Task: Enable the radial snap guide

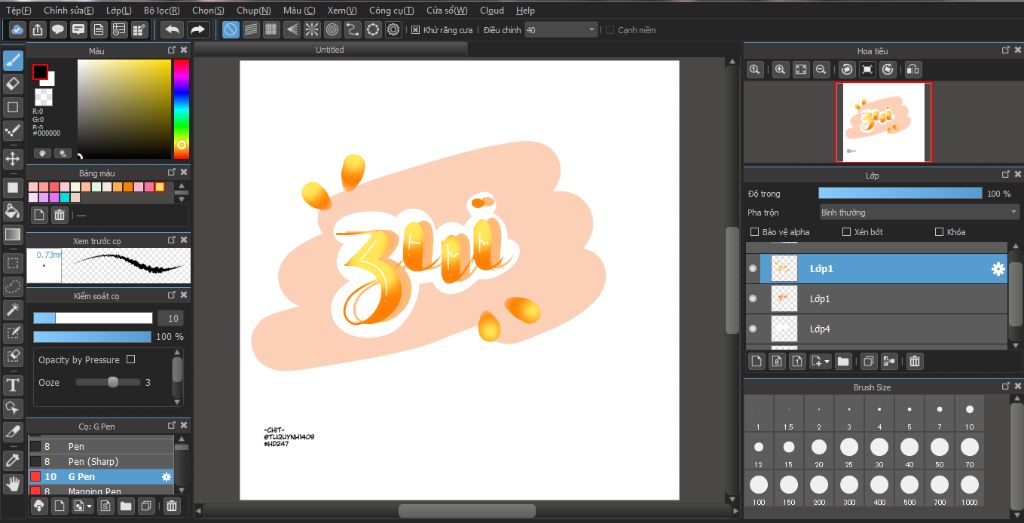Action: coord(312,29)
